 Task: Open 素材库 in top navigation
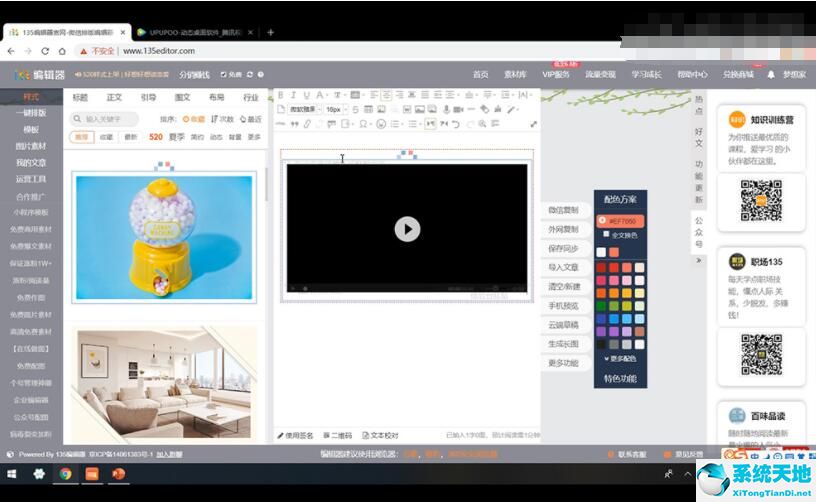point(515,74)
